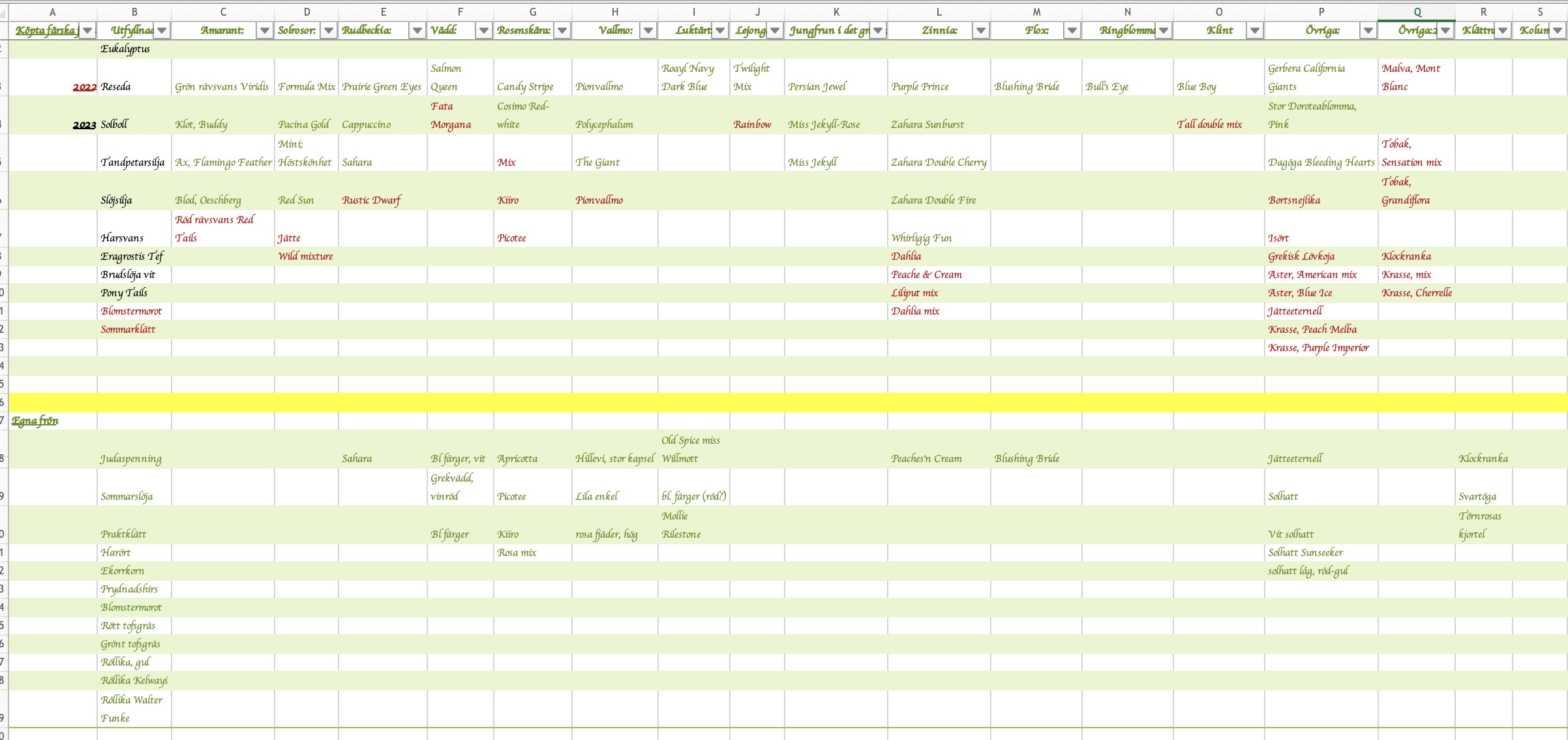The width and height of the screenshot is (1568, 740).
Task: Click the yellow highlighted divider row
Action: tap(783, 403)
